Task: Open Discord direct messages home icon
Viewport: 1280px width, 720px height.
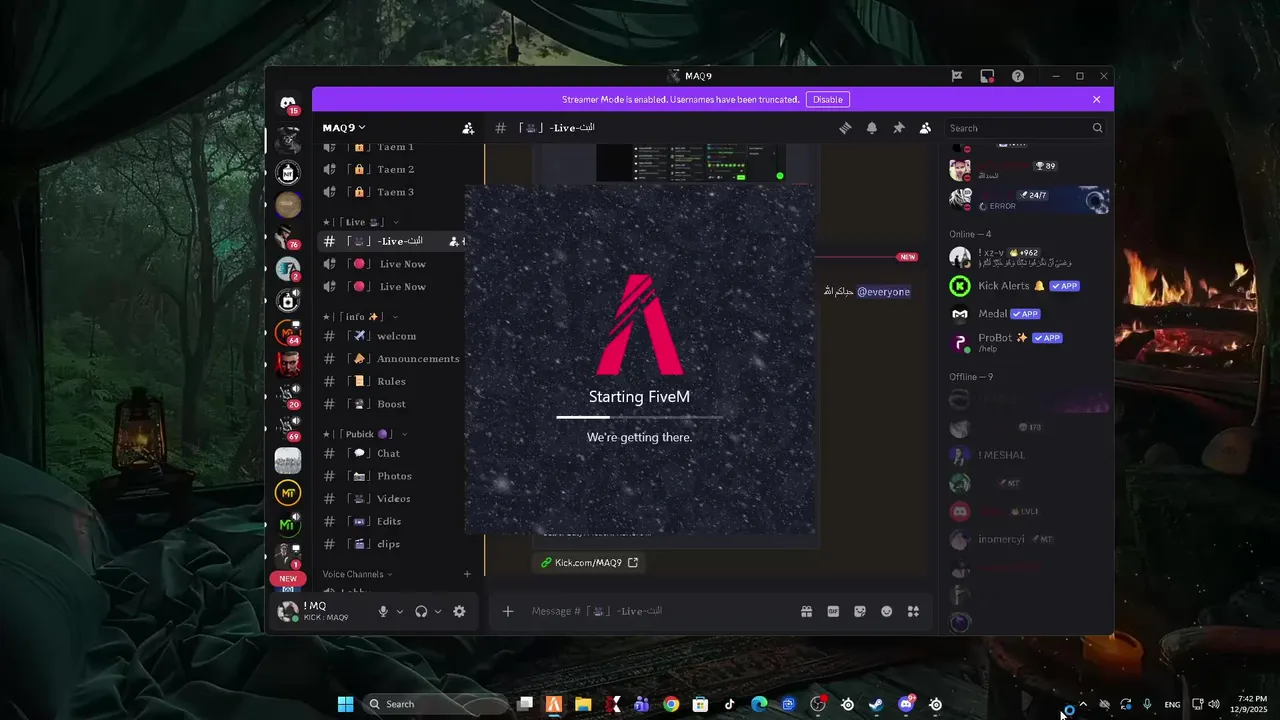Action: tap(288, 104)
